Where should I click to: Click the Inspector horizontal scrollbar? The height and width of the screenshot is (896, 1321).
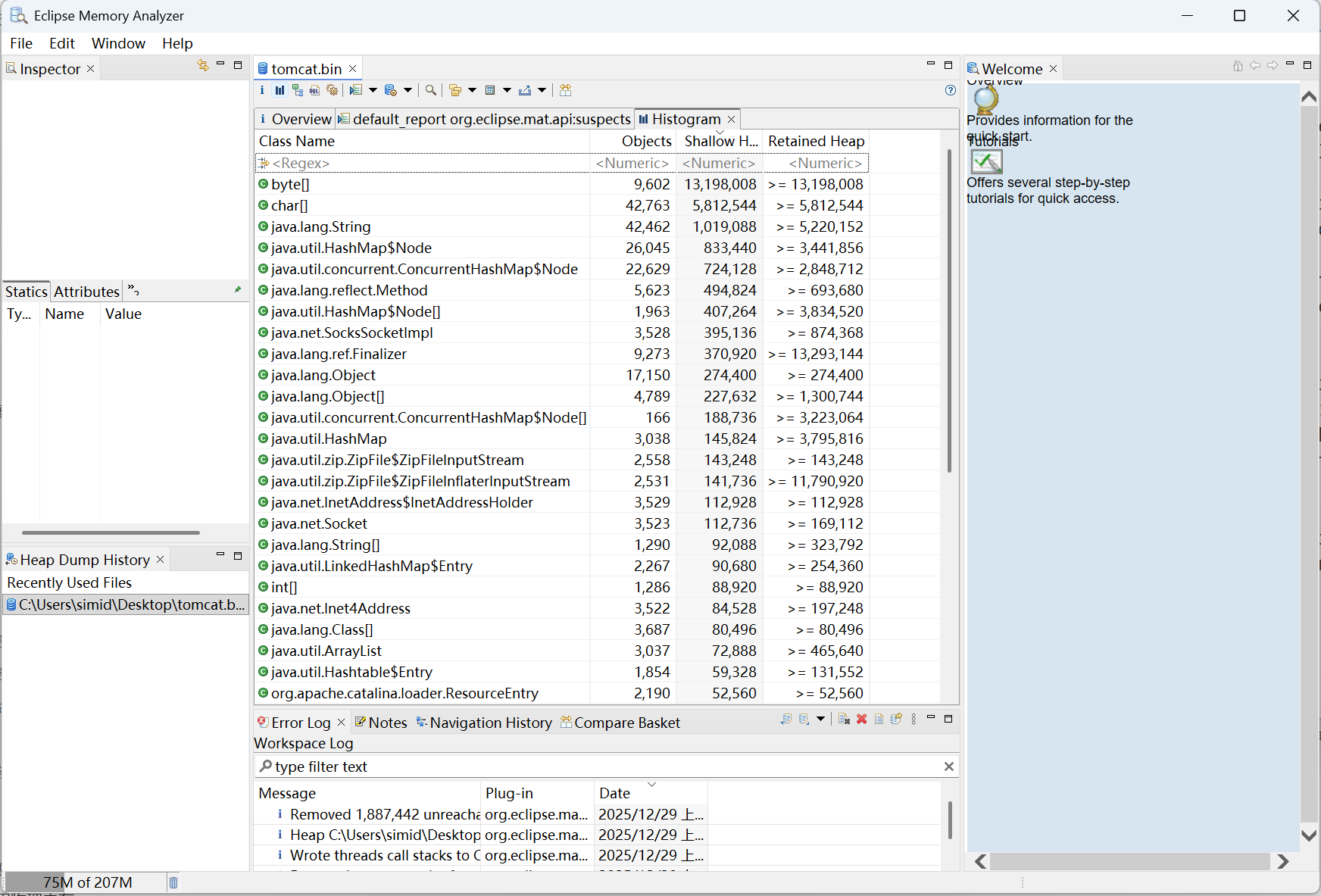pos(111,532)
